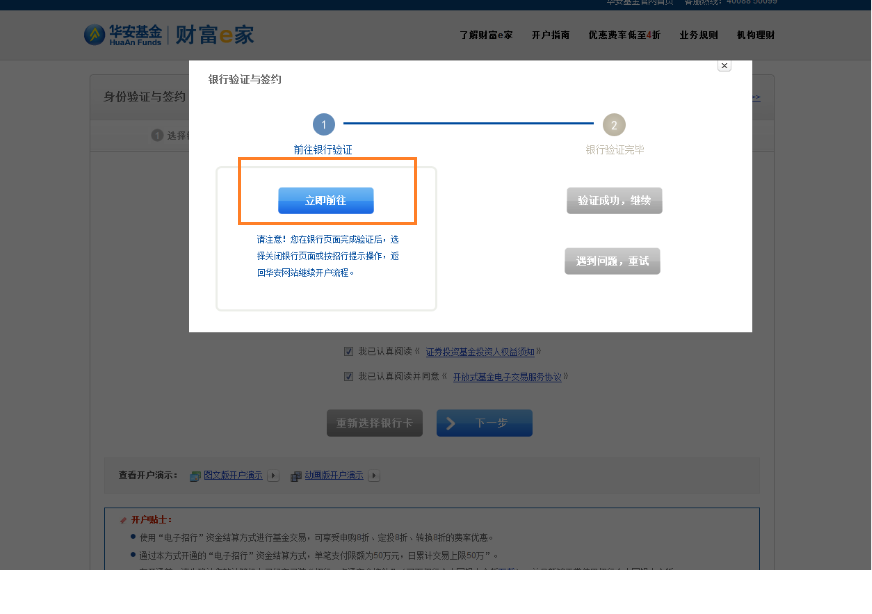
Task: Click the HuaAn Funds logo
Action: pos(123,35)
